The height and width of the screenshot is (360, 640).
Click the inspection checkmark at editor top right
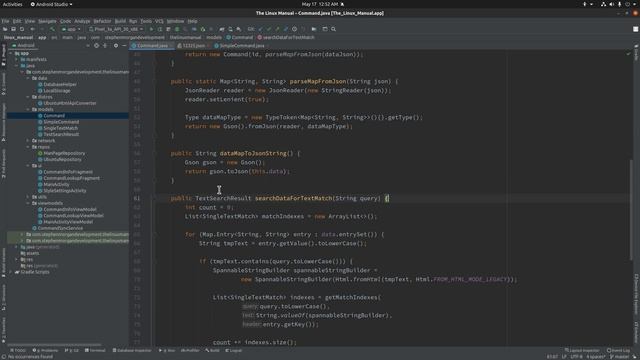point(628,54)
